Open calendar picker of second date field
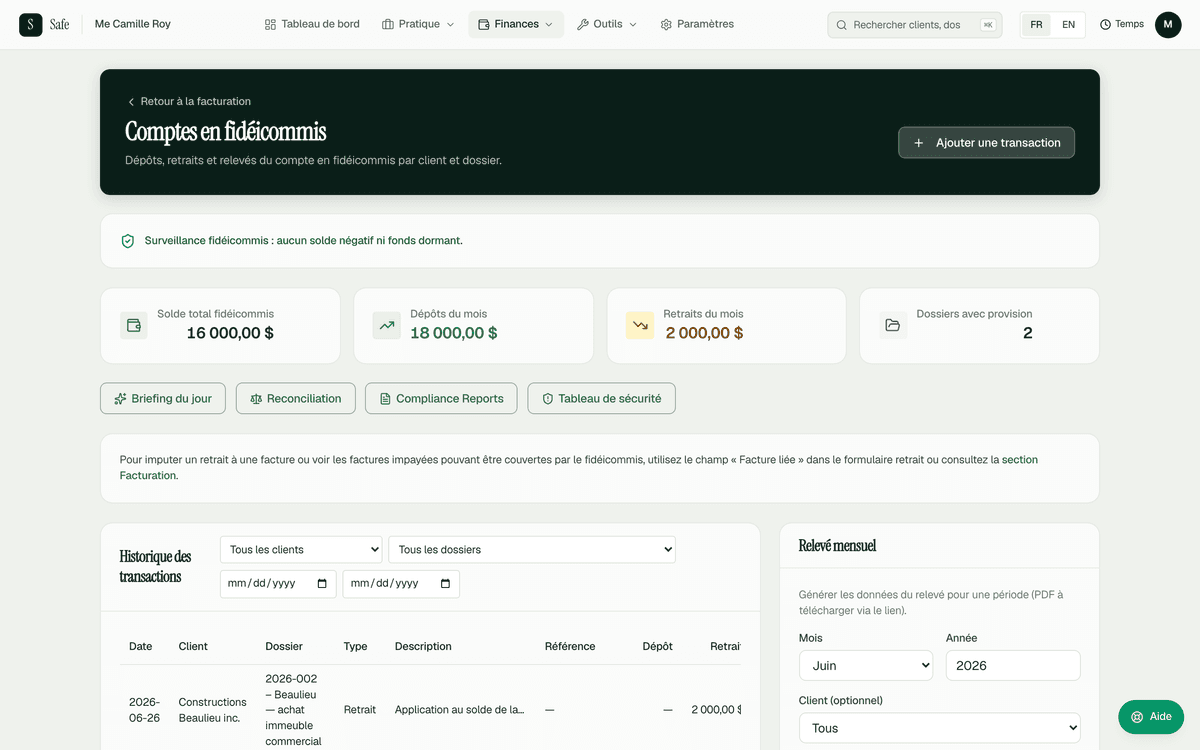The width and height of the screenshot is (1200, 750). point(445,584)
